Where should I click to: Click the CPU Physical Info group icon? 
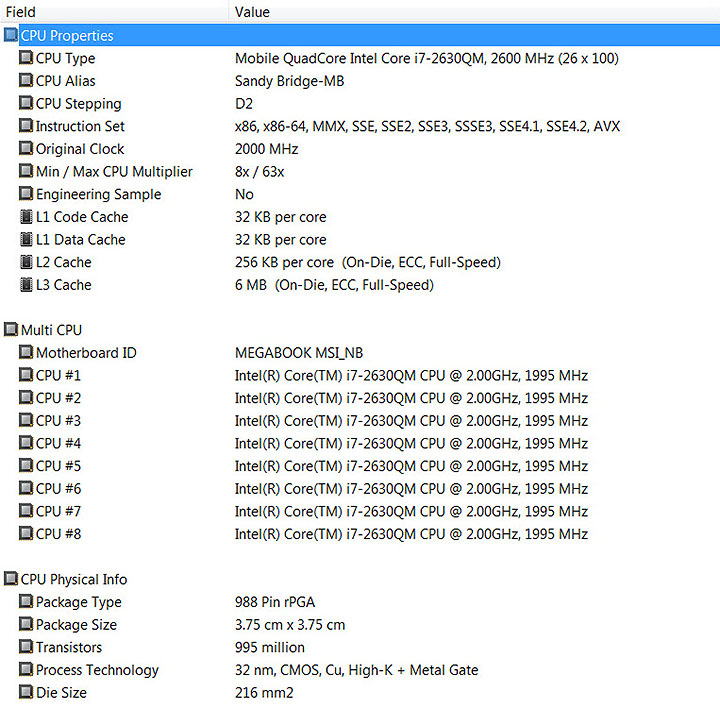click(11, 579)
